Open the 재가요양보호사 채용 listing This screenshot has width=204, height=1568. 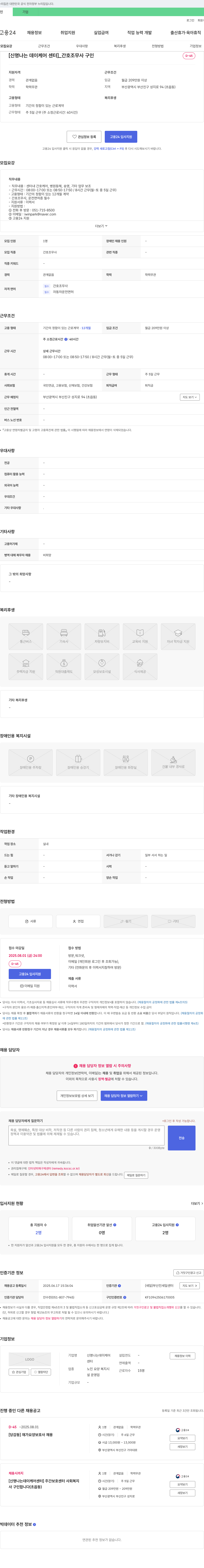click(x=31, y=1434)
